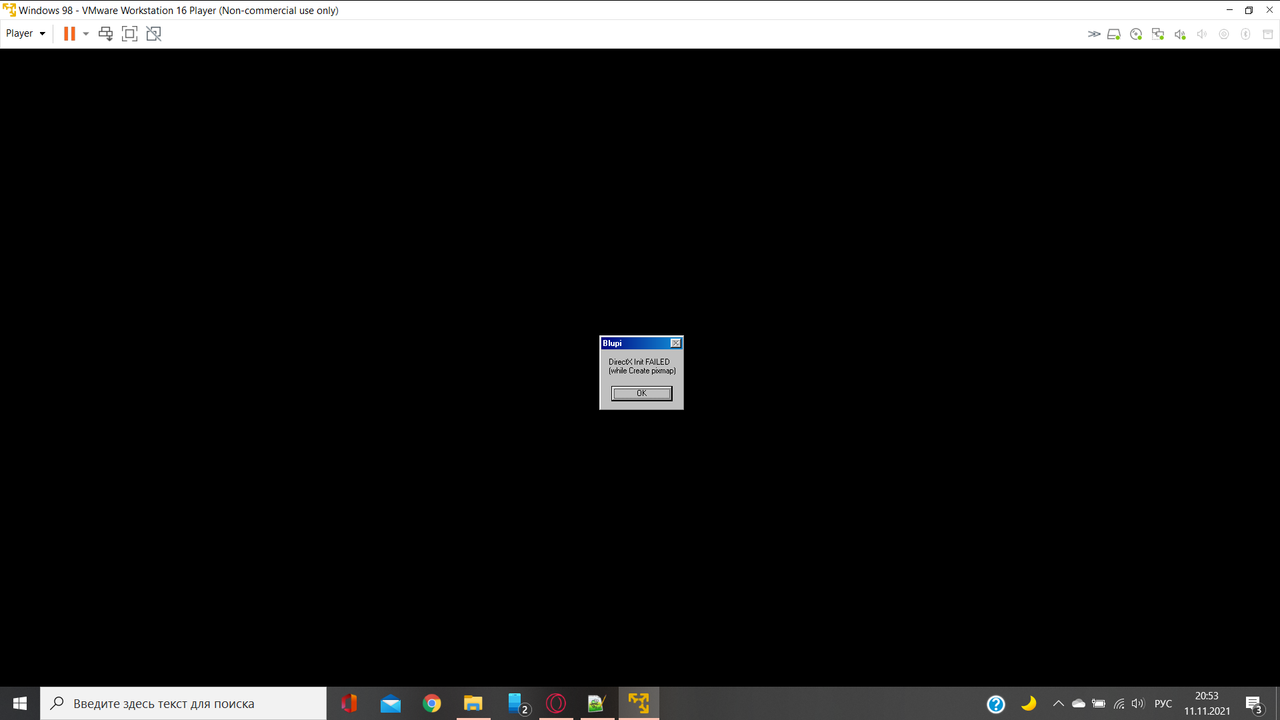
Task: Expand the power options arrow beside pause
Action: click(x=86, y=33)
